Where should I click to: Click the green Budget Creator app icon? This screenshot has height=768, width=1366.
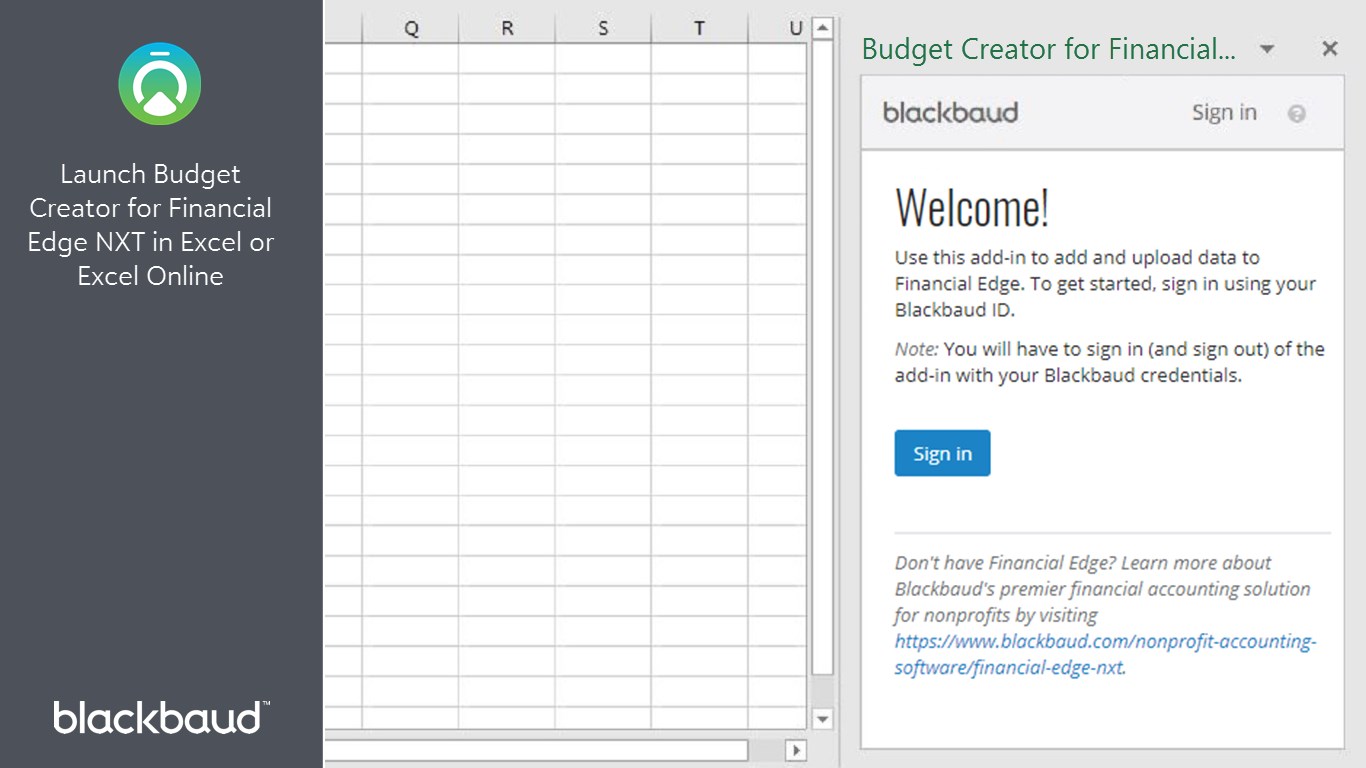pyautogui.click(x=160, y=84)
